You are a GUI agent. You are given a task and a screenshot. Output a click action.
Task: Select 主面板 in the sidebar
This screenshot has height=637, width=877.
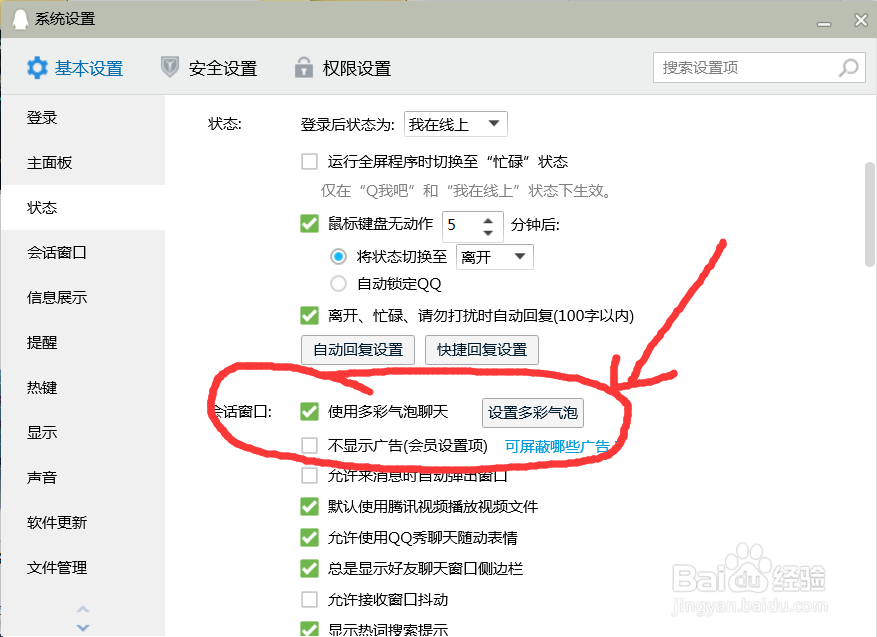(x=83, y=163)
